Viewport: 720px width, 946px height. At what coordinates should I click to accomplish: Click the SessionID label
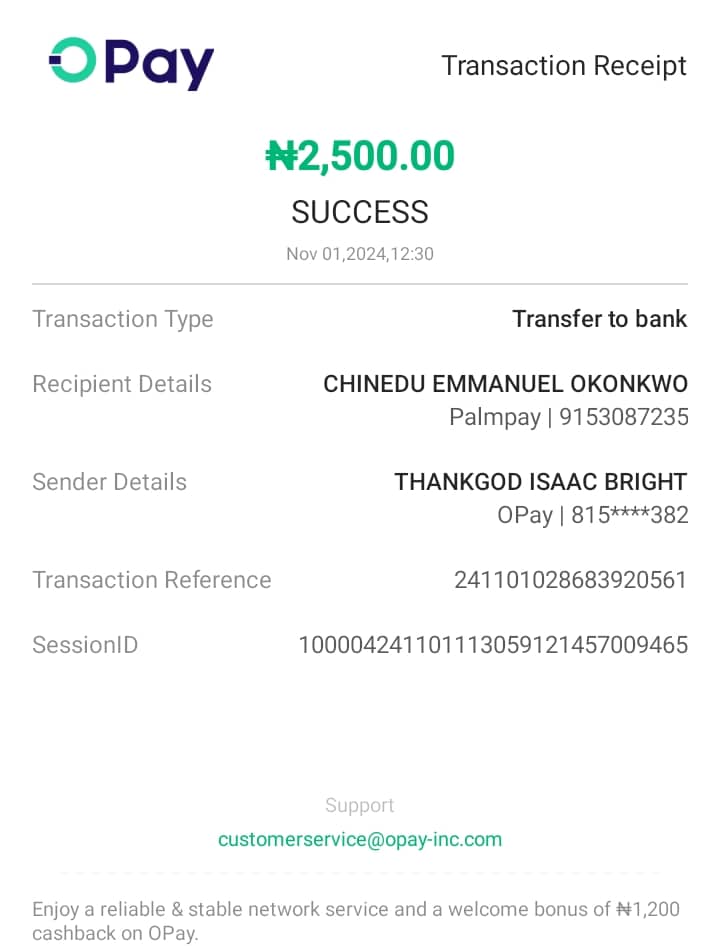click(85, 645)
